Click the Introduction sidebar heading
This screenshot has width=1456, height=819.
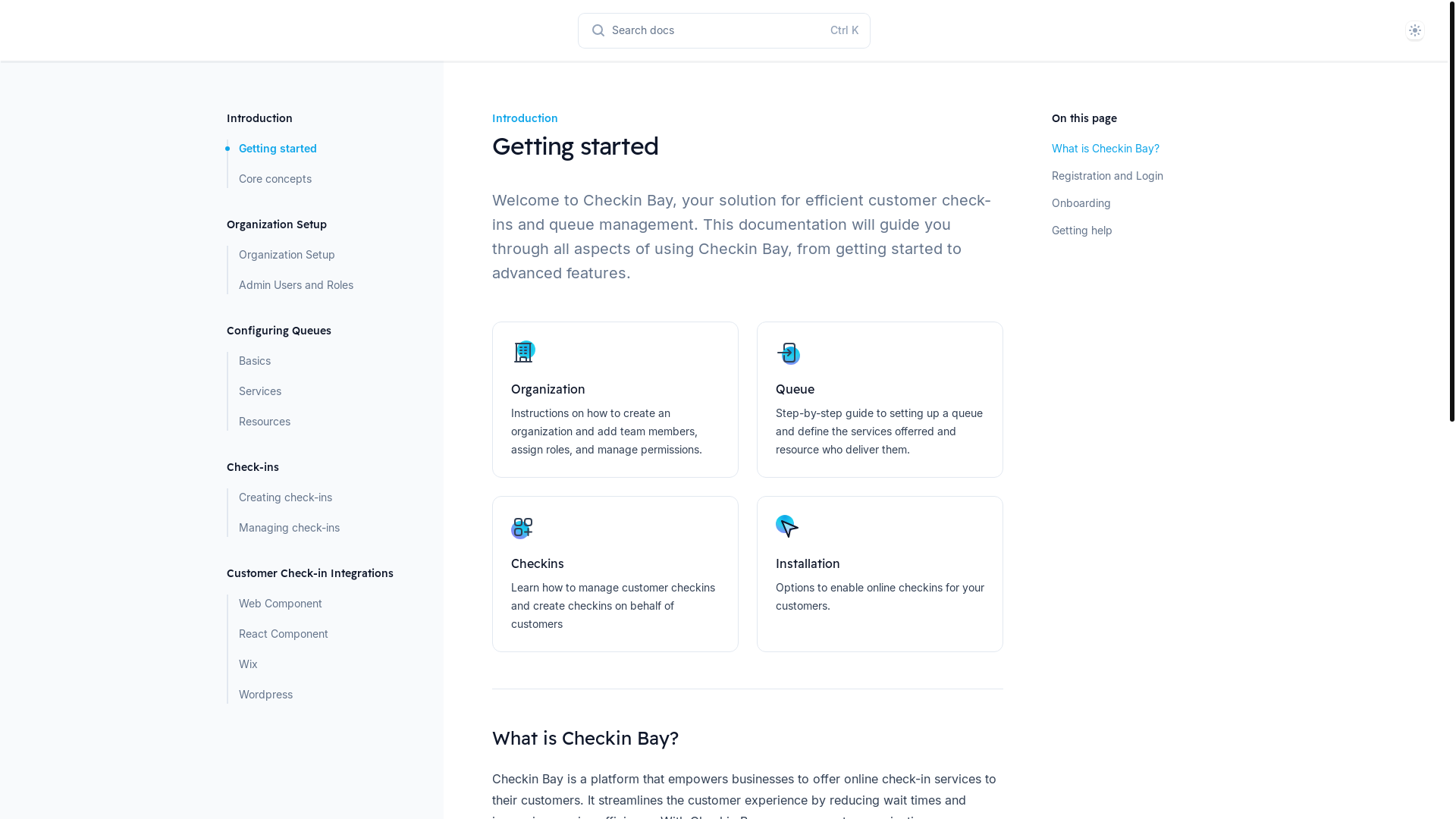point(259,118)
